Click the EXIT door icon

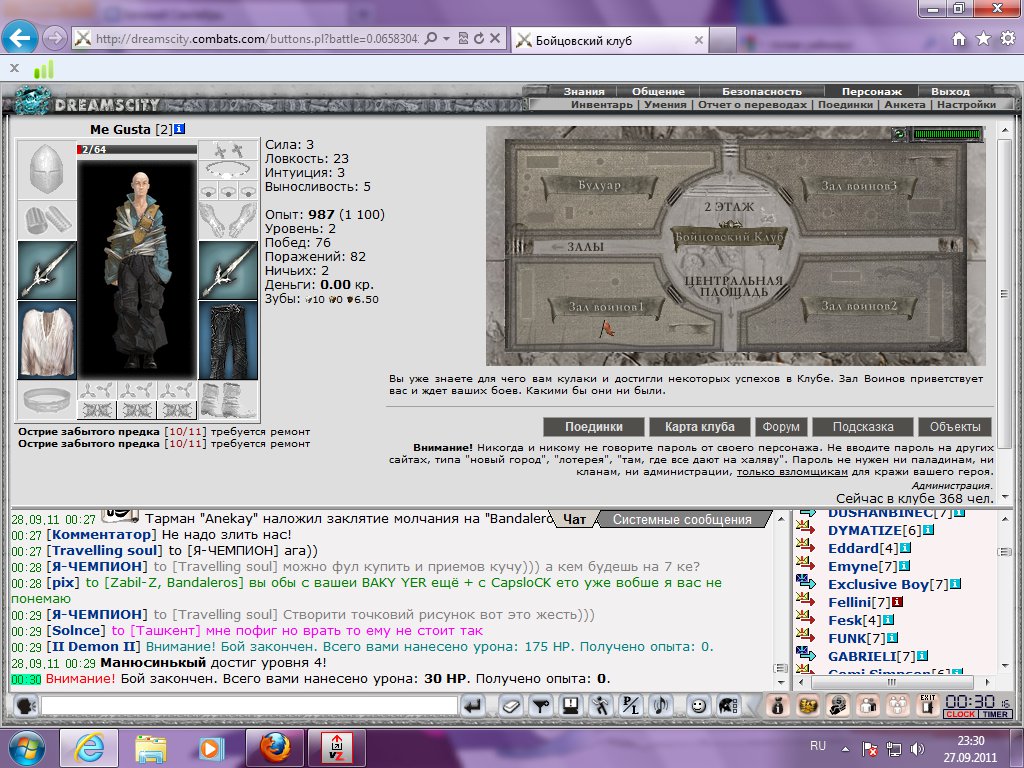point(927,705)
